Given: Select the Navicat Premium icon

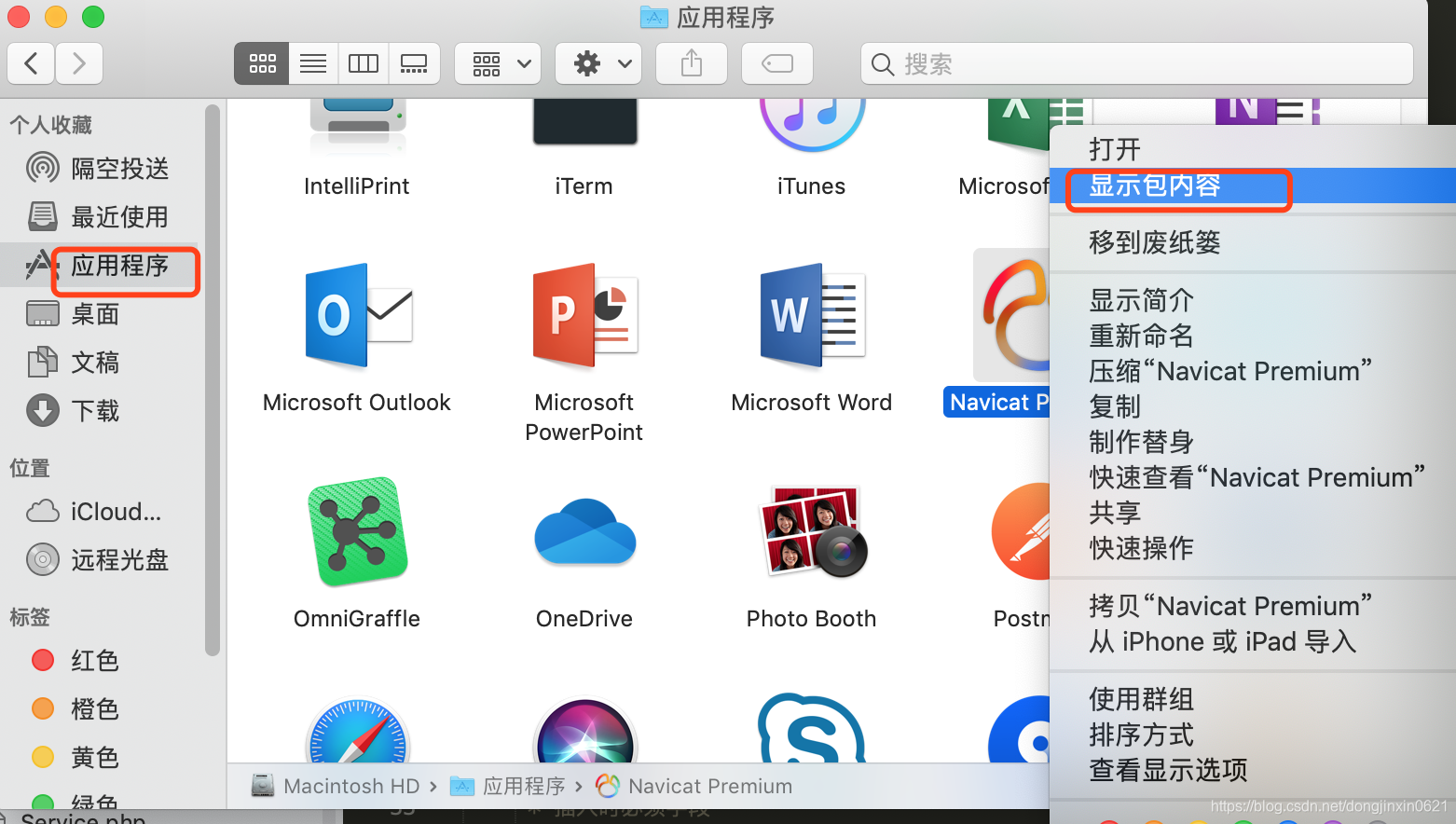Looking at the screenshot, I should (x=1012, y=316).
